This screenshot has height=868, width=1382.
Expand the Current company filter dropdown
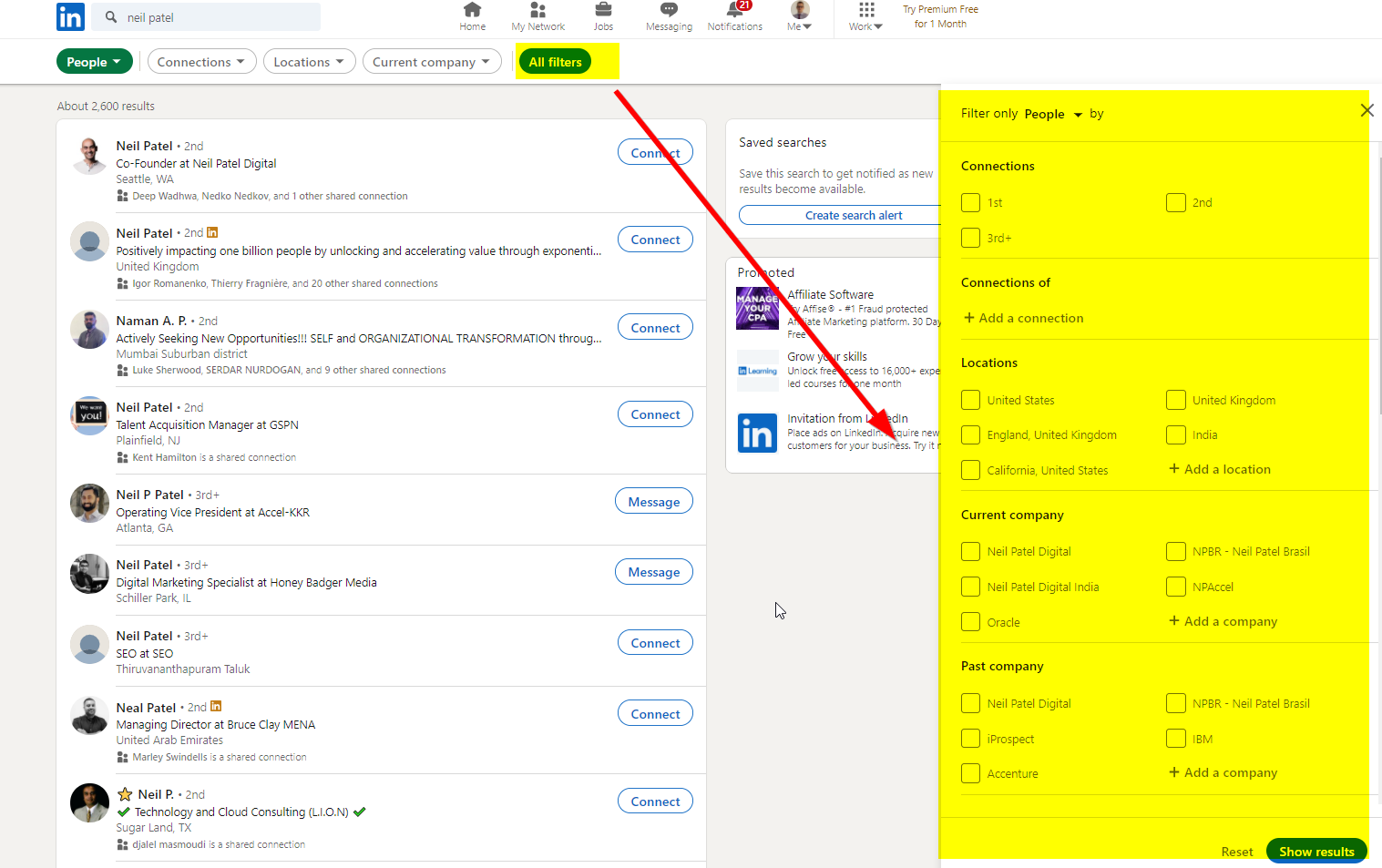pos(432,62)
